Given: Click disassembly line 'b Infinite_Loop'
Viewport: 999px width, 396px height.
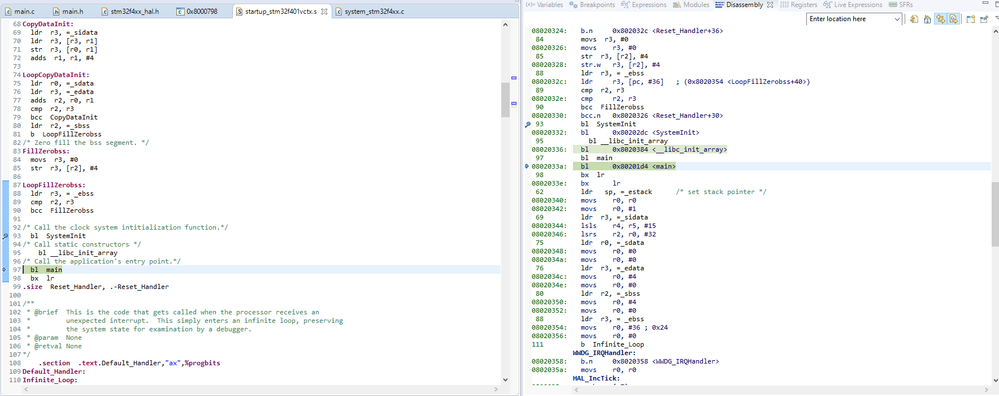Looking at the screenshot, I should tap(612, 344).
